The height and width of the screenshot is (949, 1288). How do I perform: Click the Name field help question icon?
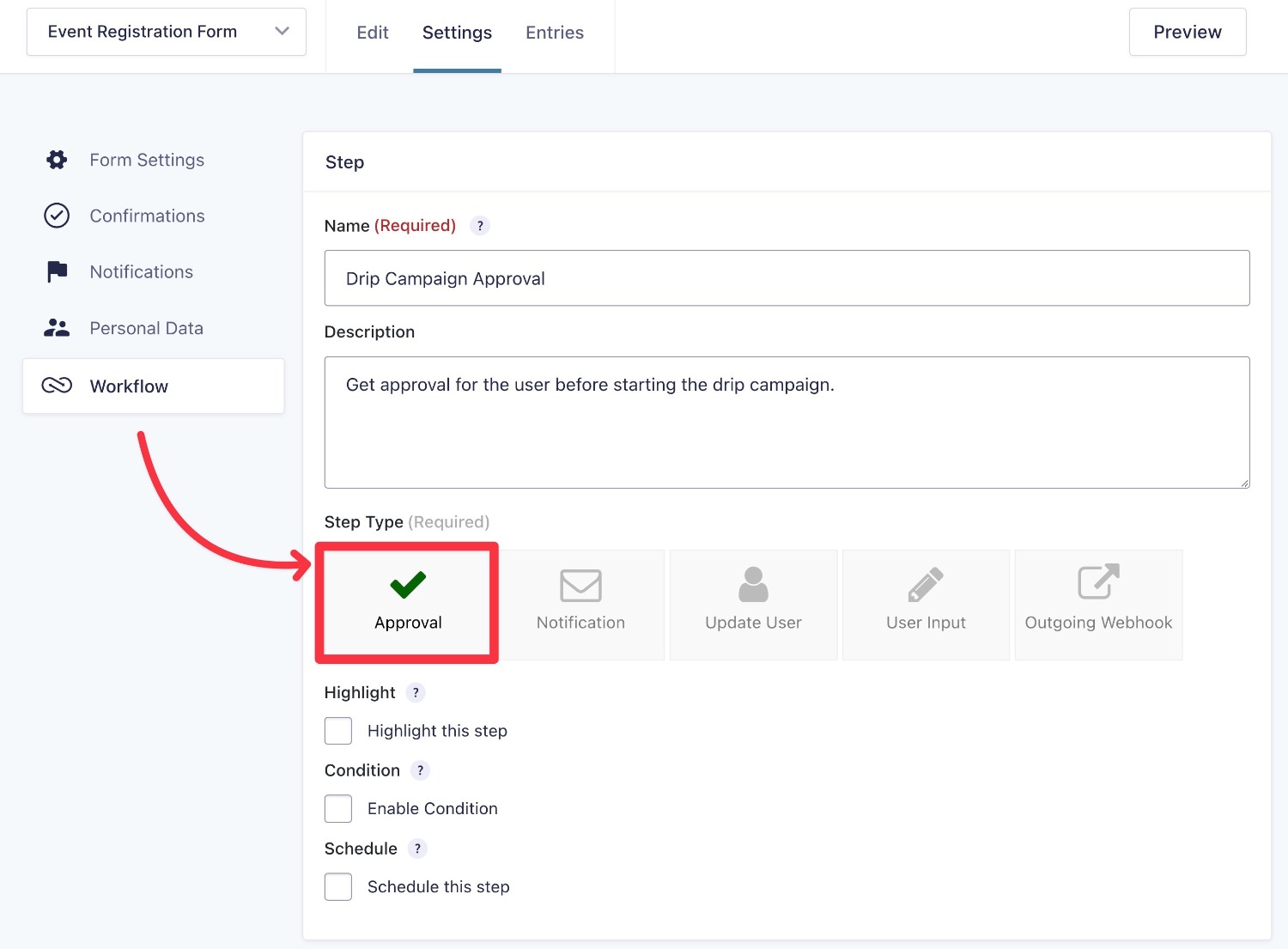coord(480,226)
